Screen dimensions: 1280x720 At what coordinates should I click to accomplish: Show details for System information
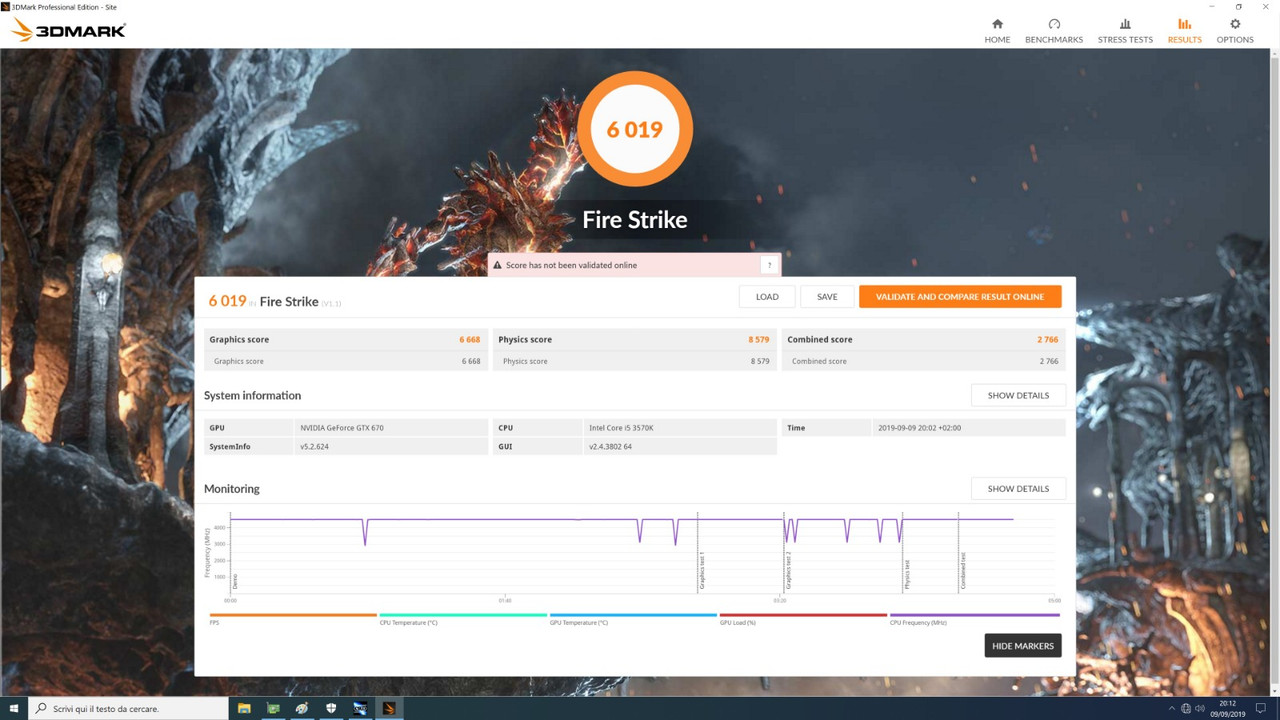(1018, 395)
